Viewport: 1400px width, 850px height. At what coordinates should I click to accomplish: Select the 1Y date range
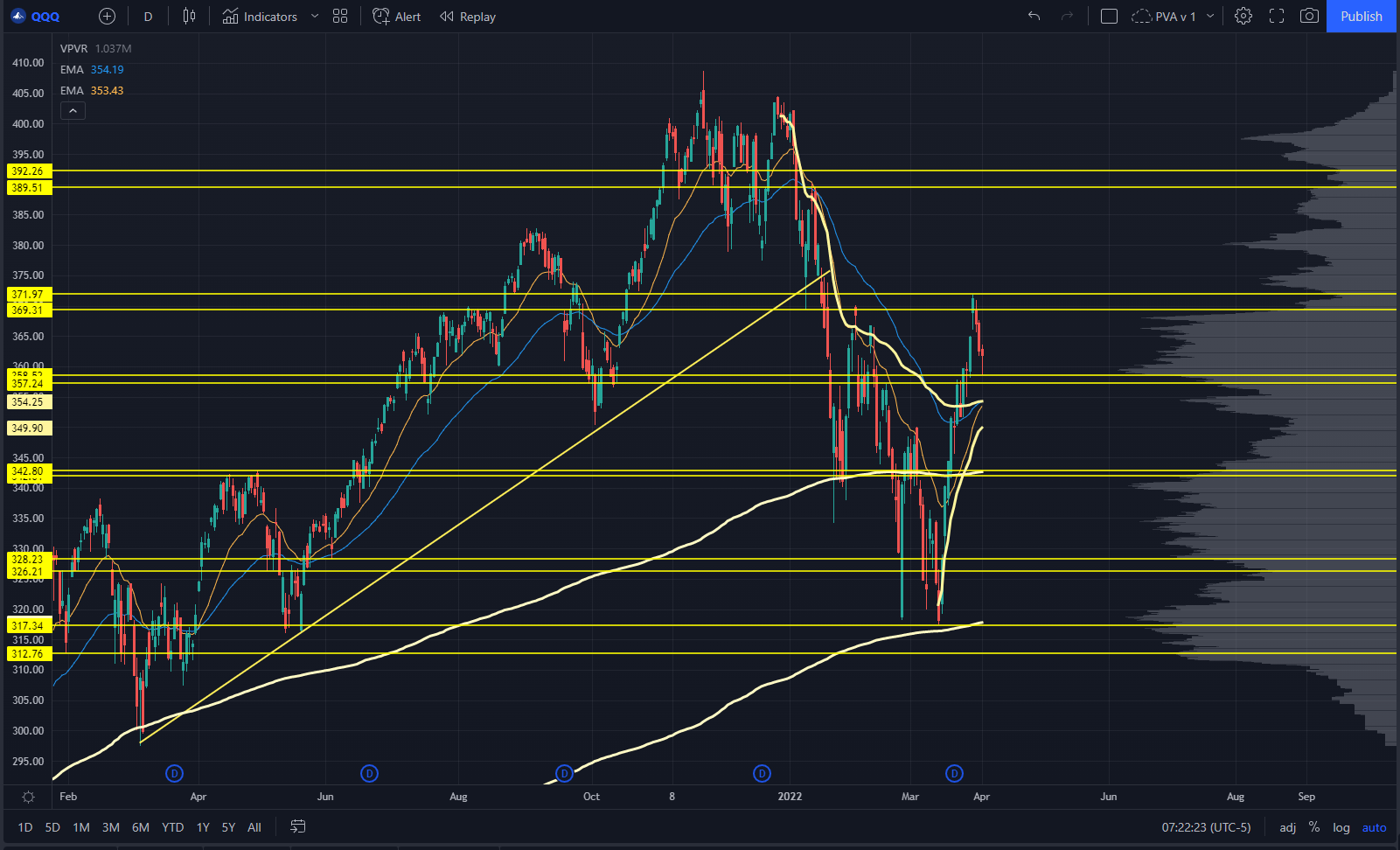(203, 827)
